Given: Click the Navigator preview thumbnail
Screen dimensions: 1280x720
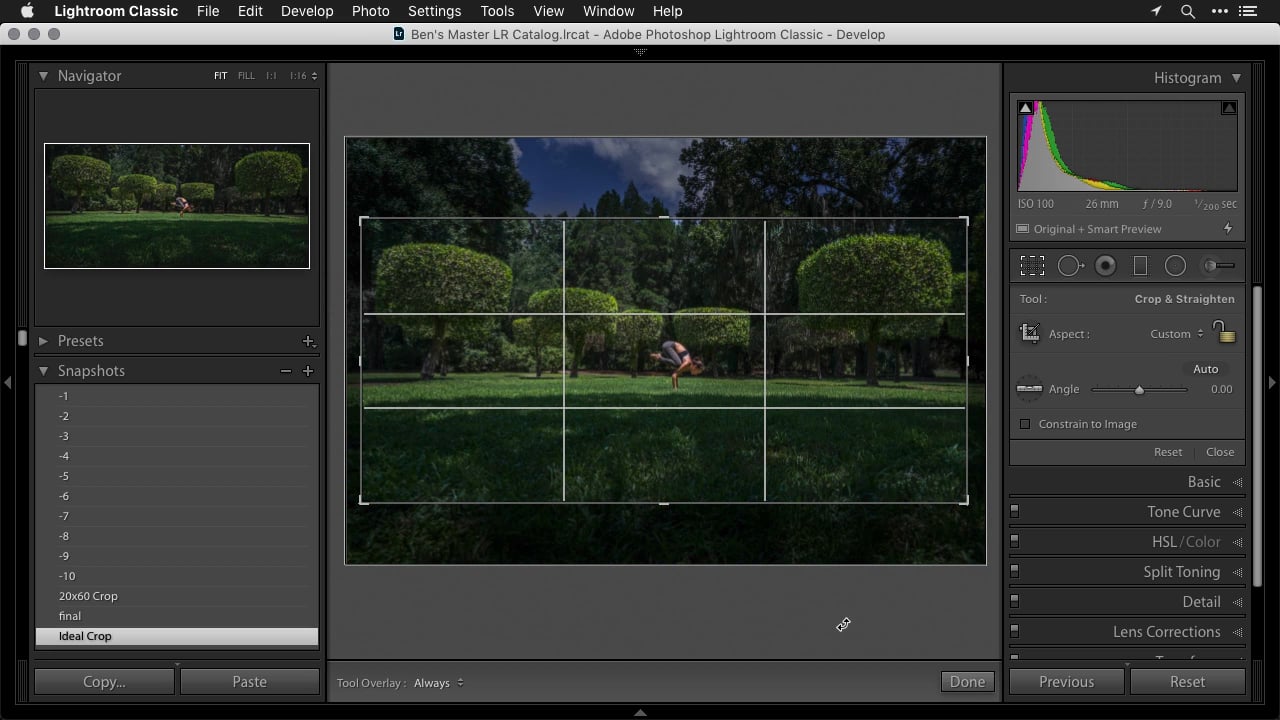Looking at the screenshot, I should pos(177,206).
